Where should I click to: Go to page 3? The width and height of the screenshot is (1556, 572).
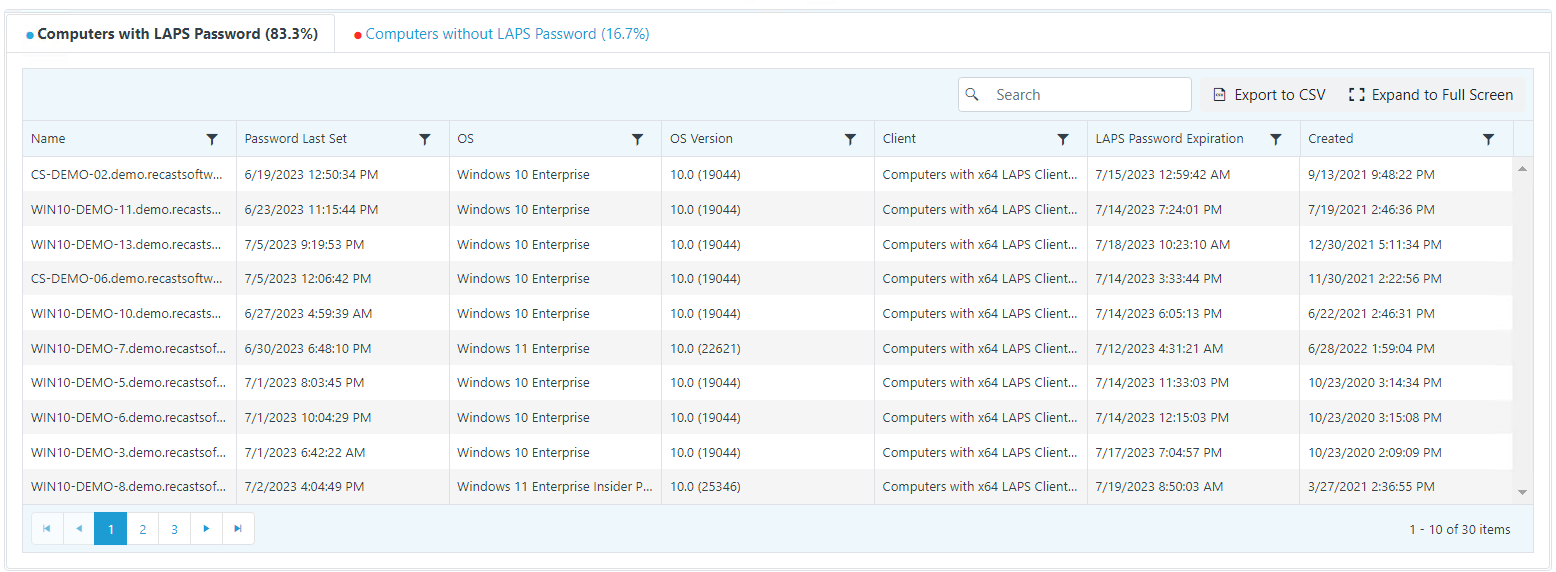coord(174,529)
